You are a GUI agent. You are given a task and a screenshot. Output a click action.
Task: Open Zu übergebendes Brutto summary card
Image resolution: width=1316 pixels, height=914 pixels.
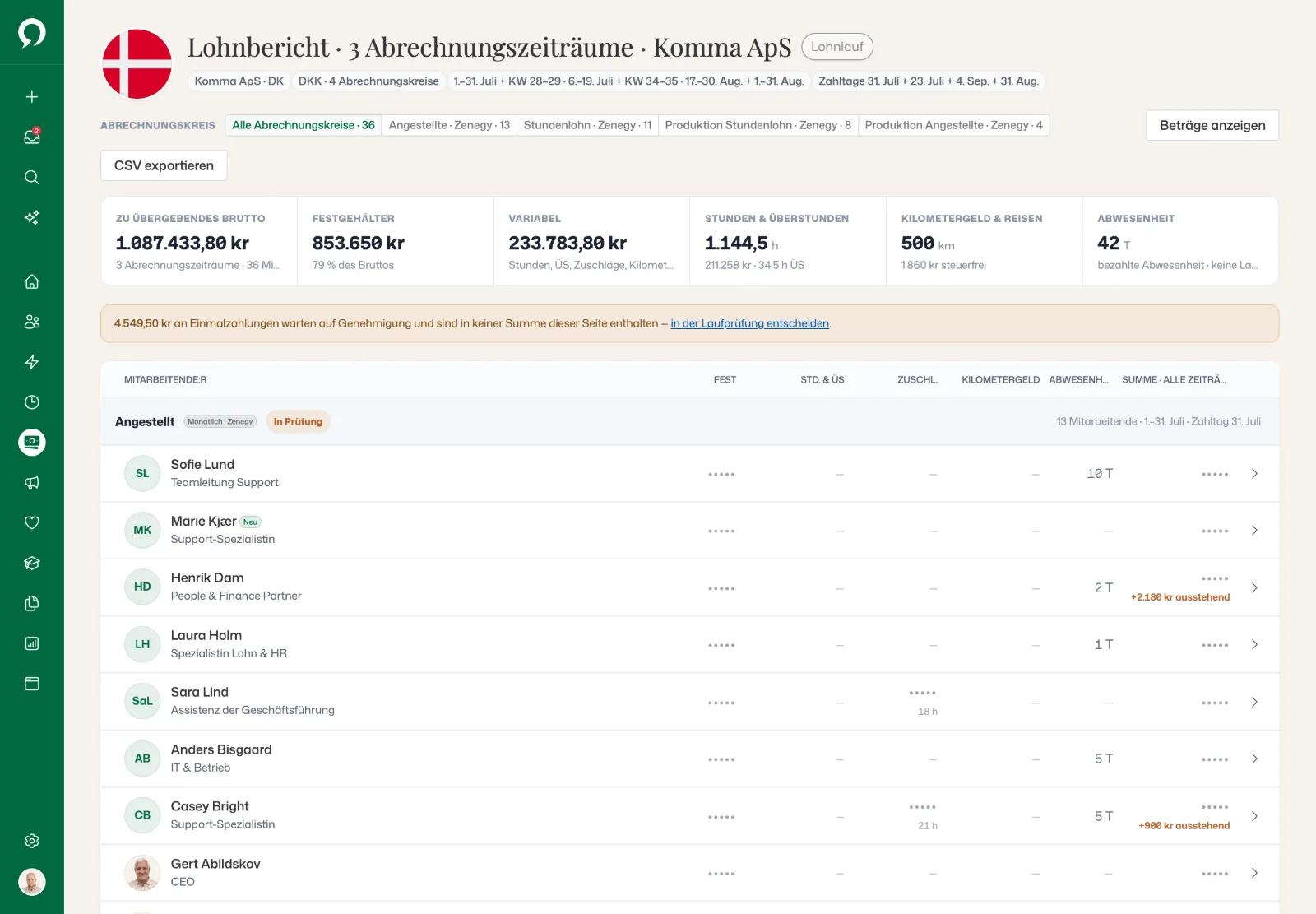pos(199,241)
